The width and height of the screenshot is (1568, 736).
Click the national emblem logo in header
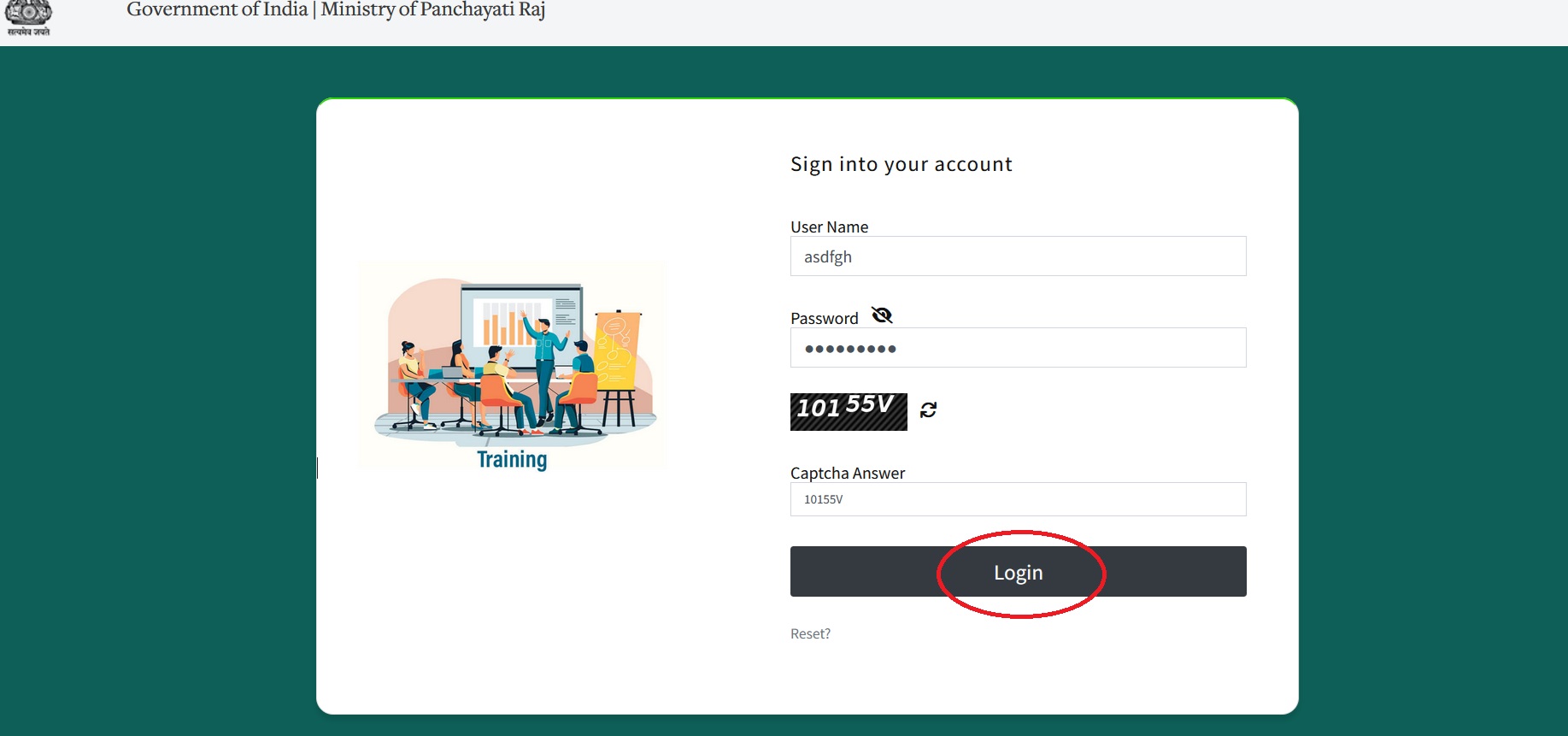(x=28, y=17)
